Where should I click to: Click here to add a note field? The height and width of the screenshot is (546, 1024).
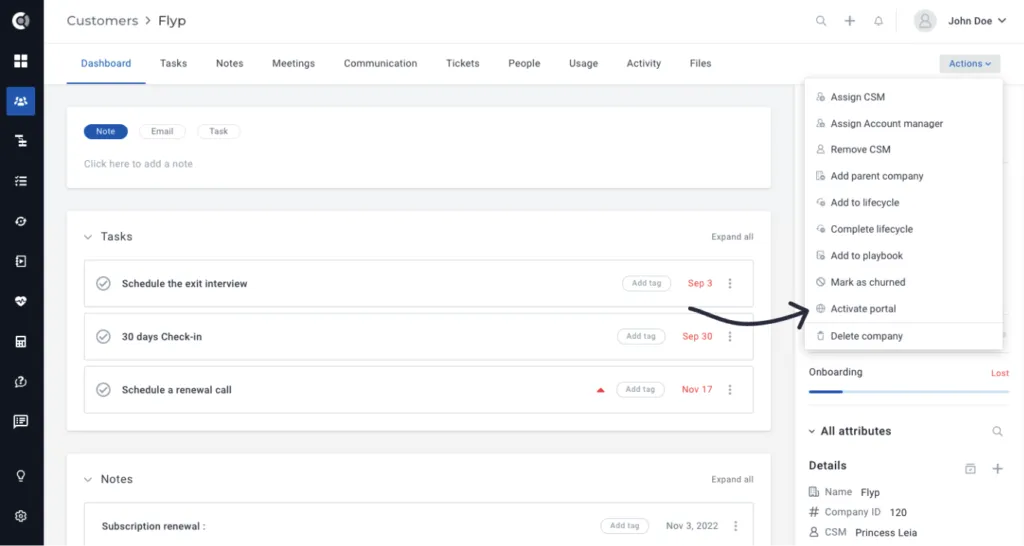pyautogui.click(x=138, y=164)
